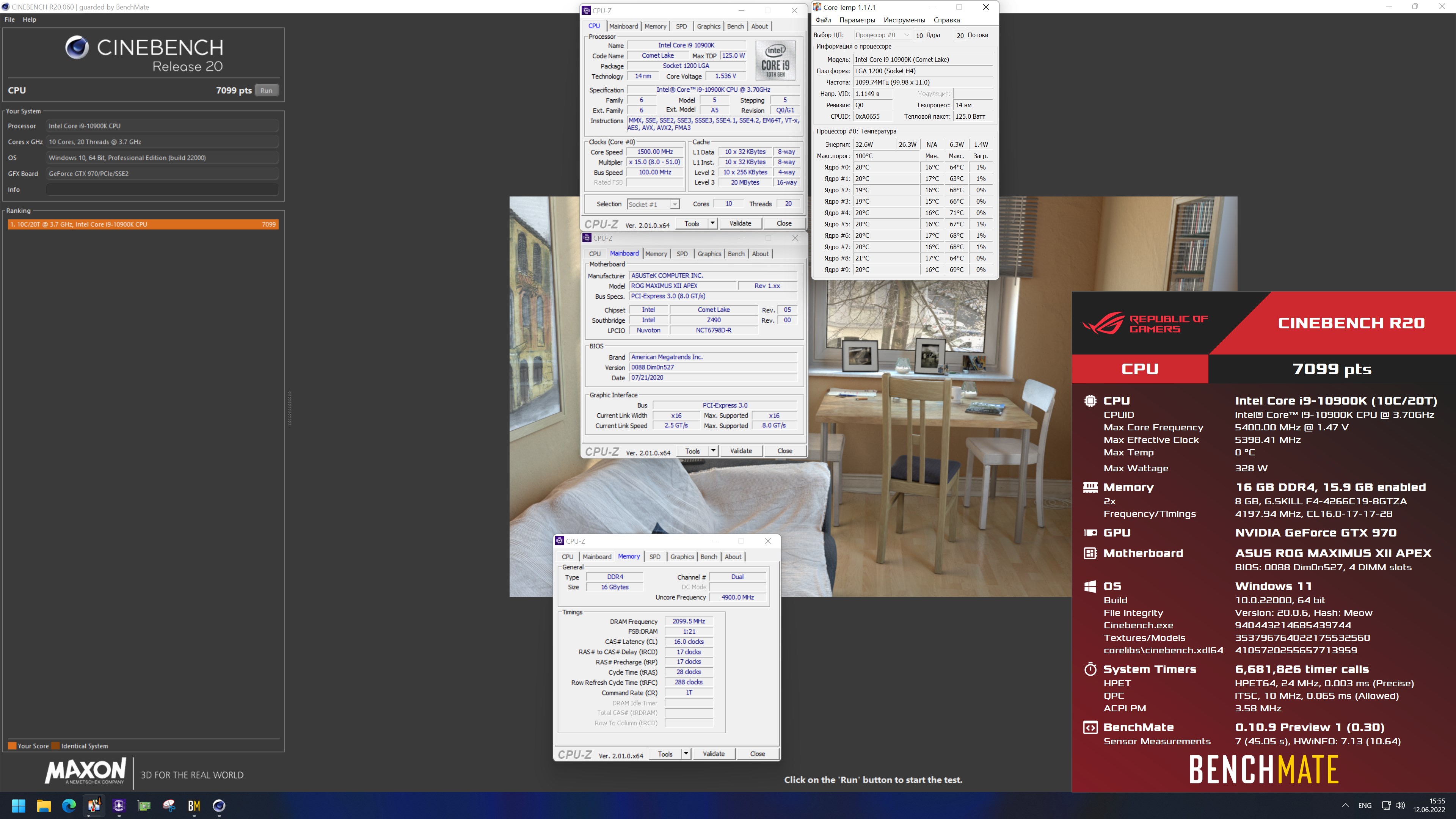Switch to CPU tab in Memory CPU-Z window
This screenshot has width=1456, height=819.
568,557
